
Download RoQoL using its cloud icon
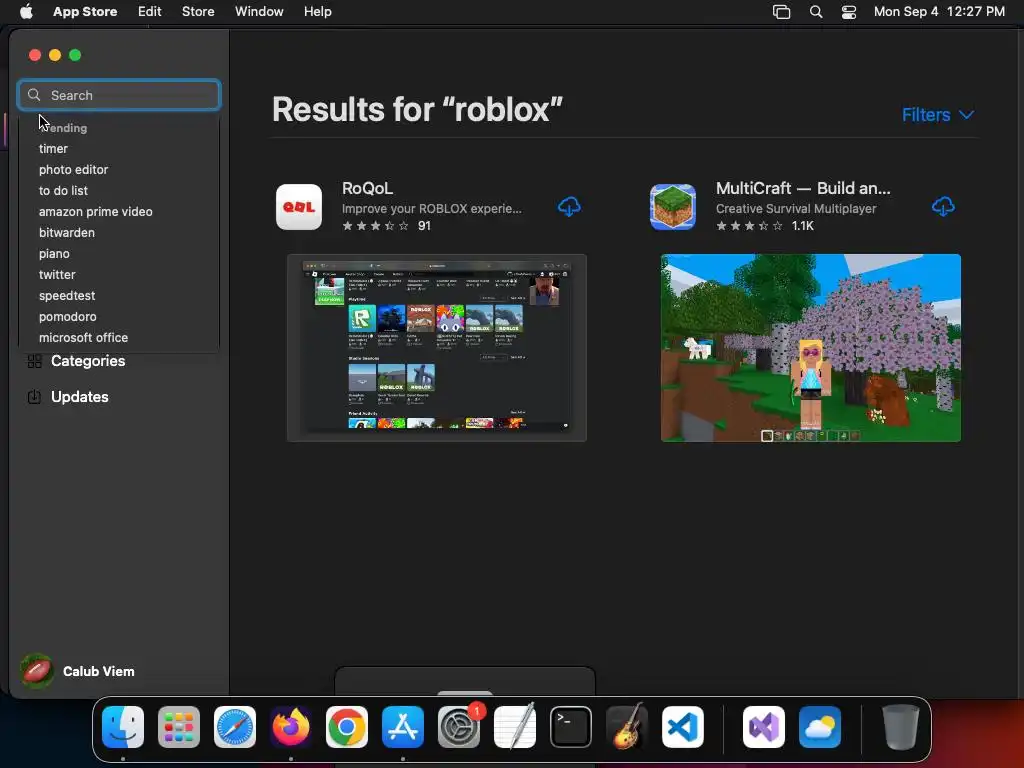[x=569, y=207]
